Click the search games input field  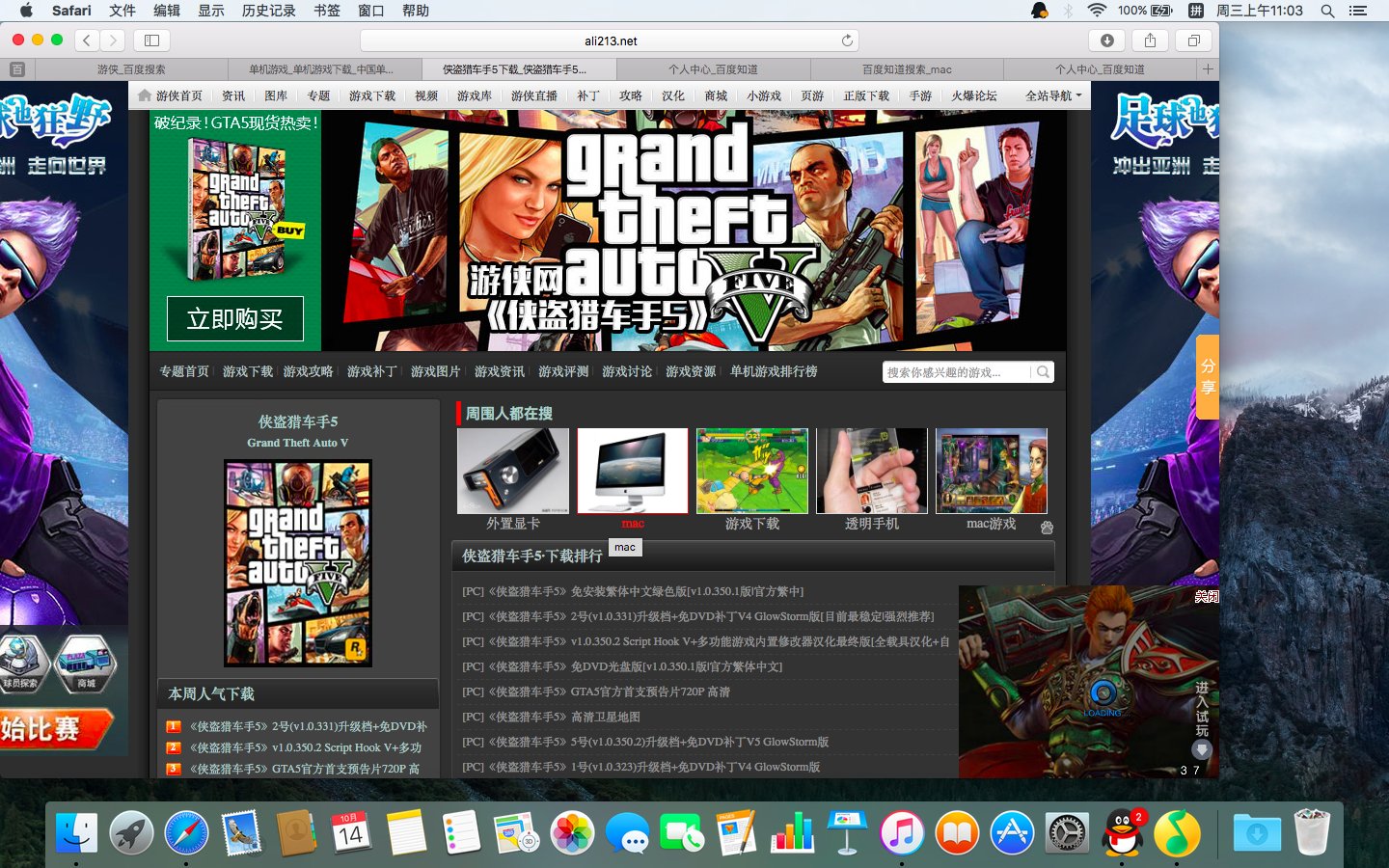coord(955,372)
